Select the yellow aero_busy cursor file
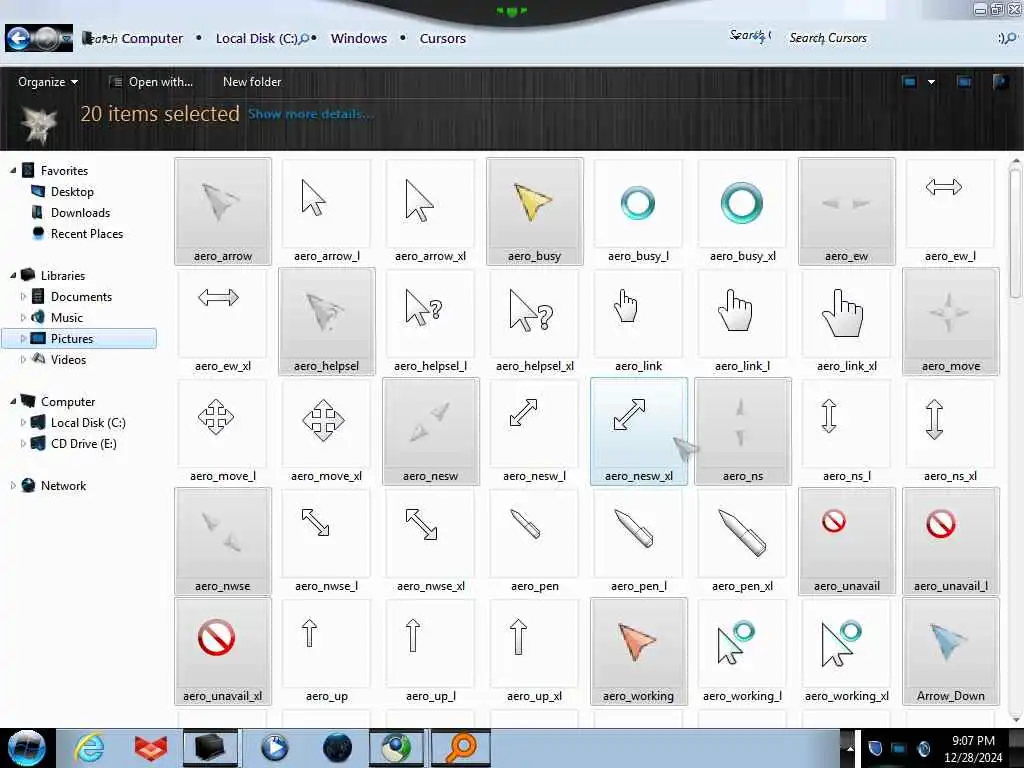The image size is (1024, 768). click(534, 211)
